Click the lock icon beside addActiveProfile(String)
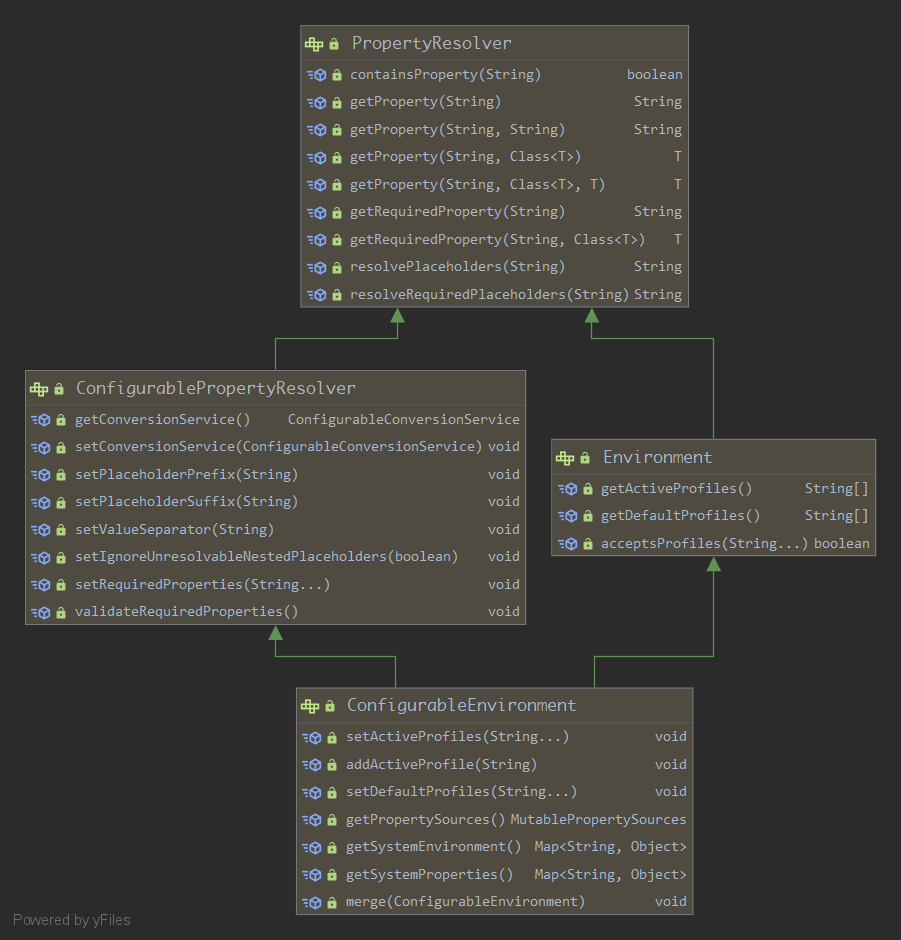 [x=332, y=765]
